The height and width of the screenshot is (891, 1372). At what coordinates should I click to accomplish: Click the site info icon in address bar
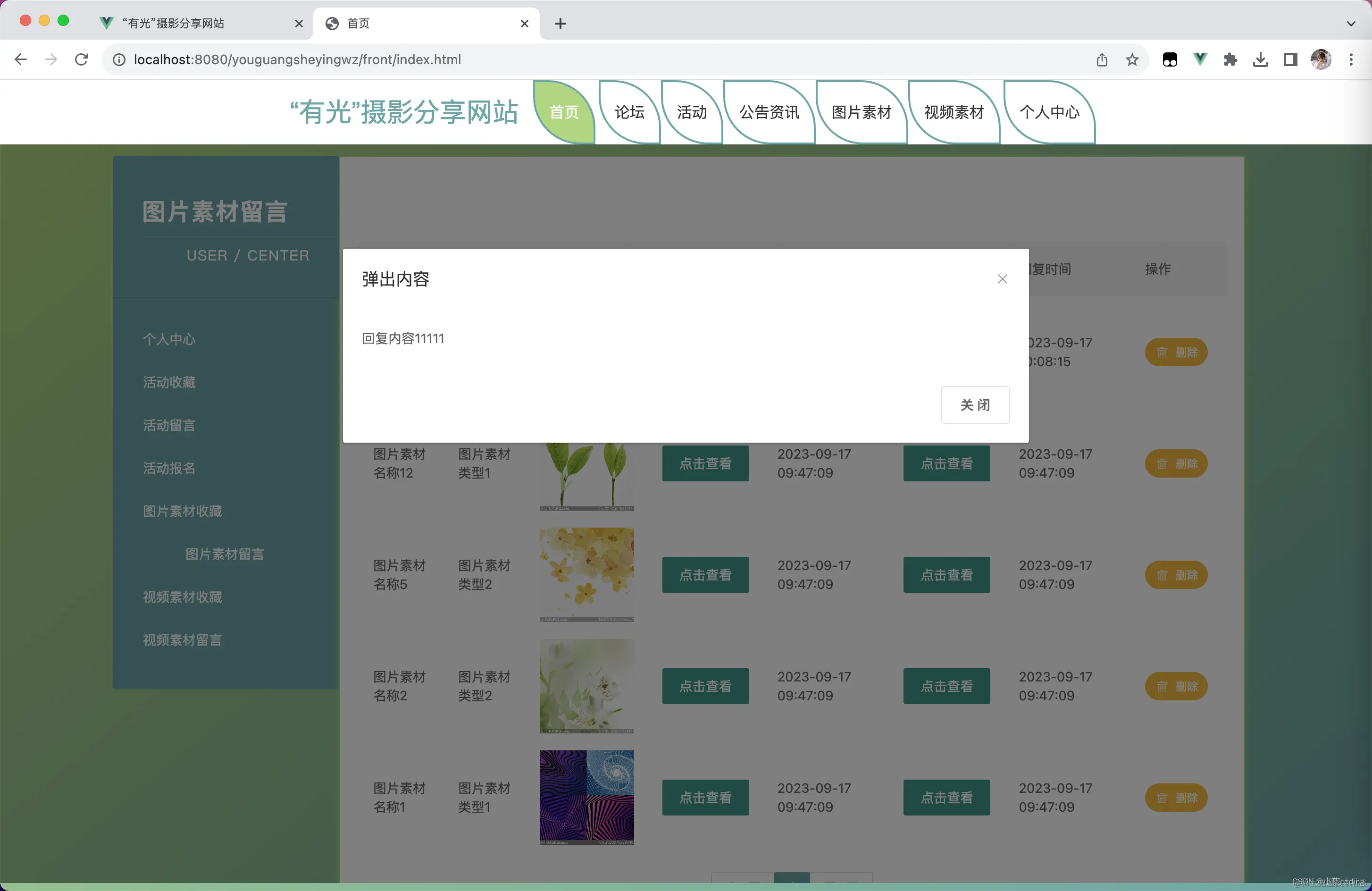tap(119, 59)
